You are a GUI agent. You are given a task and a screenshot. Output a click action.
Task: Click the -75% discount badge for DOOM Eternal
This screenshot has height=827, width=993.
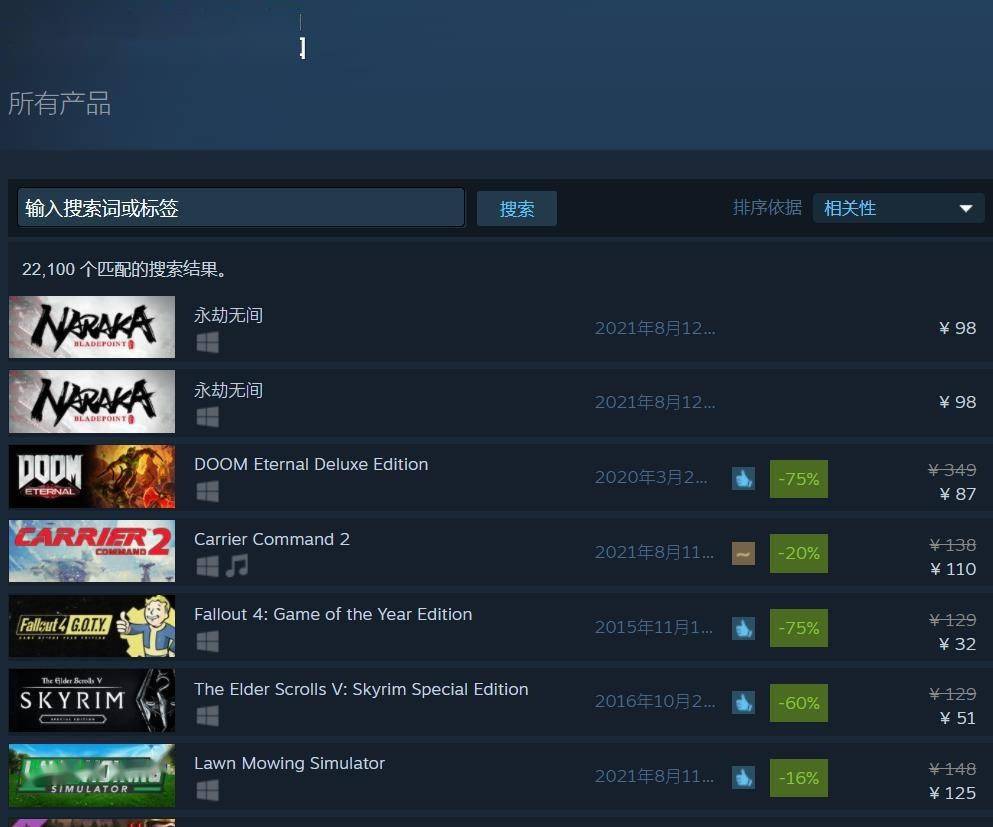point(799,479)
